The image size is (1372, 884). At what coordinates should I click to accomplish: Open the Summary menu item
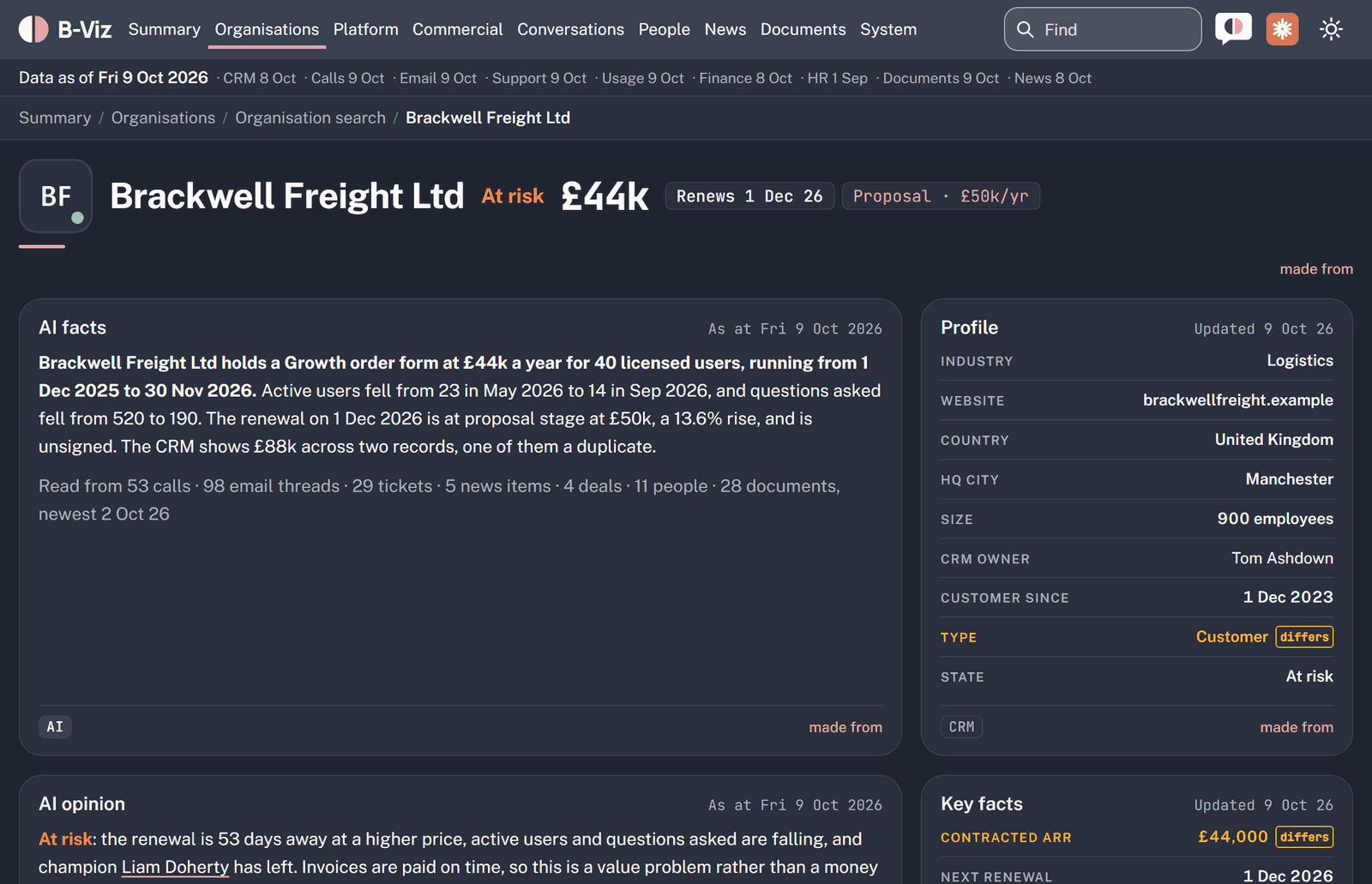(165, 29)
